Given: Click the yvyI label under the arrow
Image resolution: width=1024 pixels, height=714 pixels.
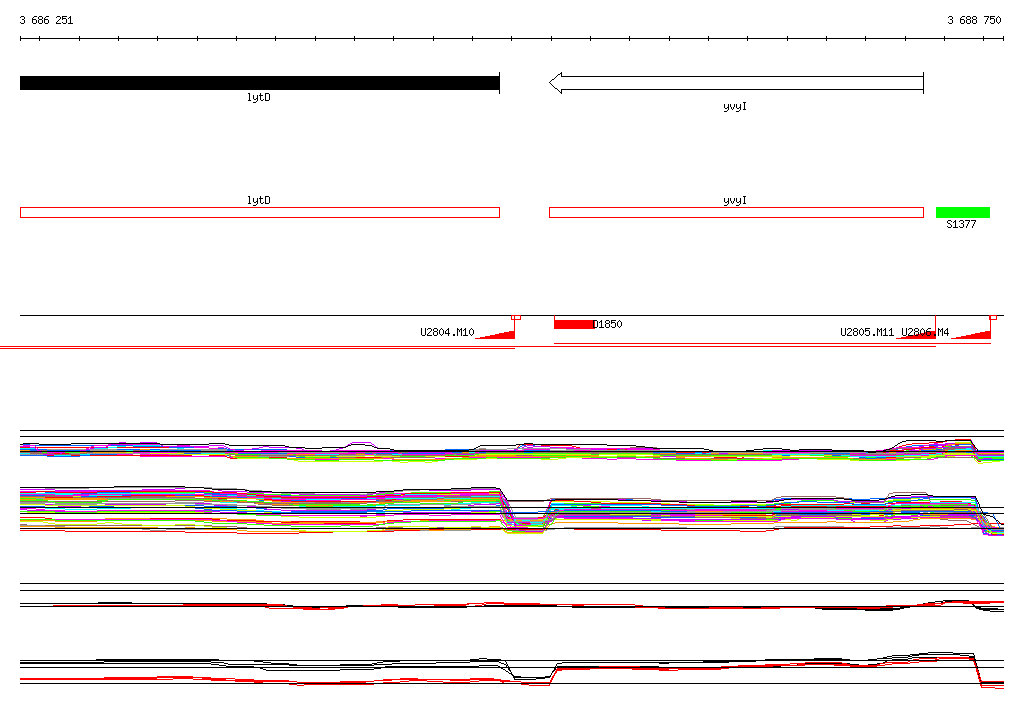Looking at the screenshot, I should tap(735, 106).
